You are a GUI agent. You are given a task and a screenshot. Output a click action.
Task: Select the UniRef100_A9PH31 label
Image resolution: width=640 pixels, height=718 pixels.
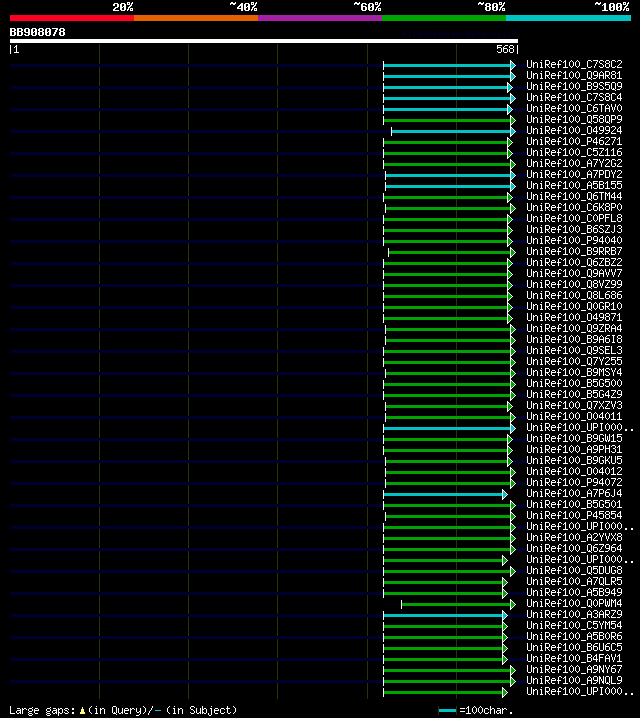[574, 449]
